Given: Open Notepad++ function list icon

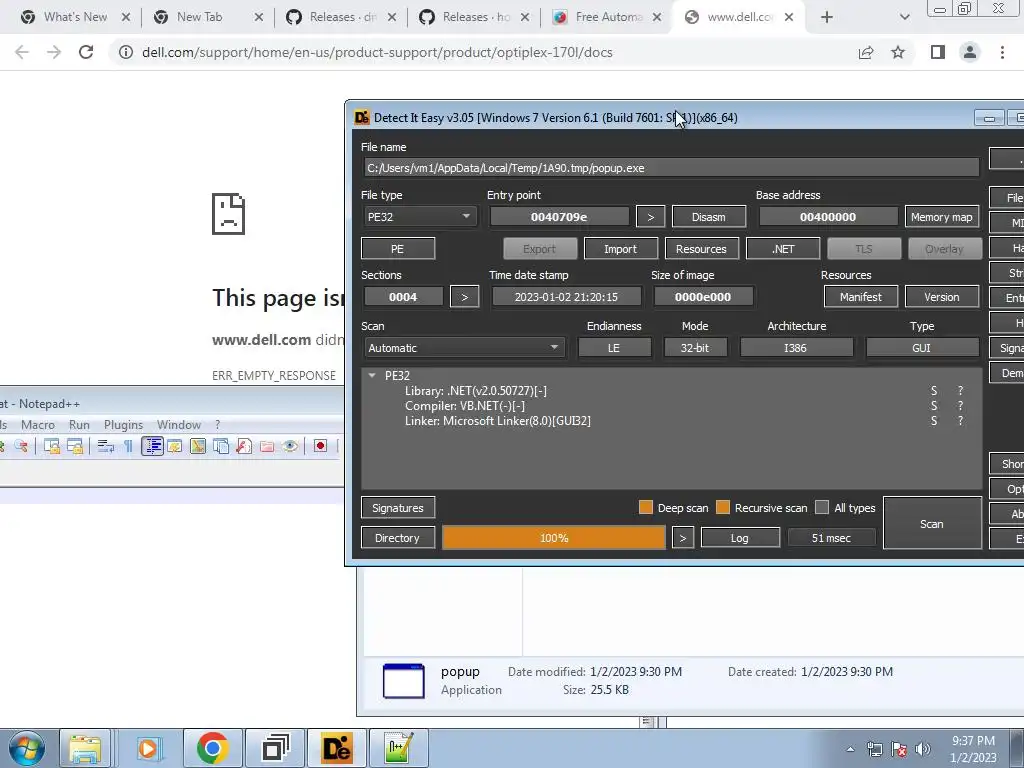Looking at the screenshot, I should pos(244,446).
